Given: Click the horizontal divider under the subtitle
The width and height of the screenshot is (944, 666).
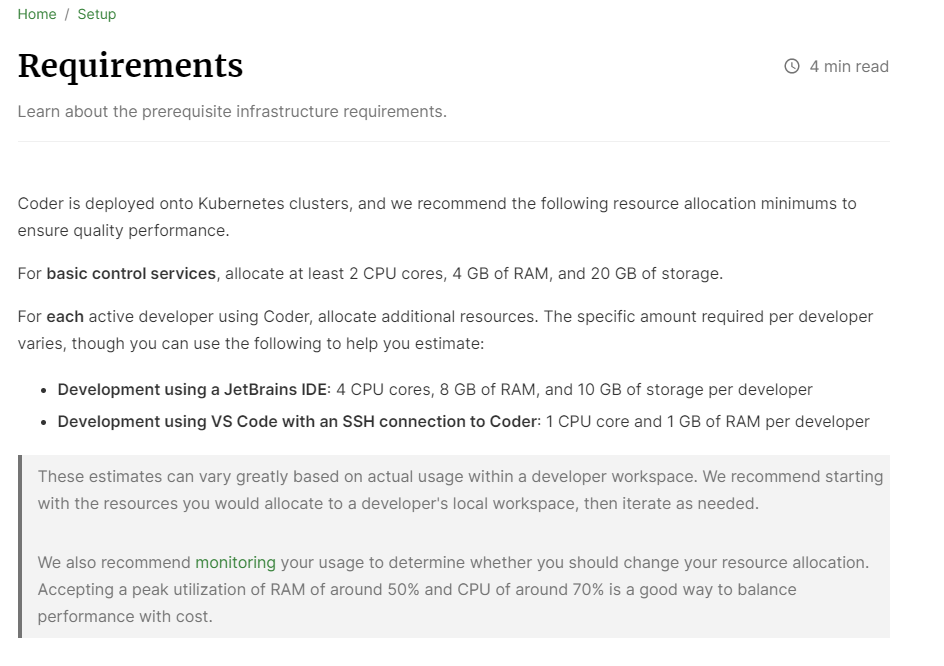Looking at the screenshot, I should pyautogui.click(x=453, y=142).
